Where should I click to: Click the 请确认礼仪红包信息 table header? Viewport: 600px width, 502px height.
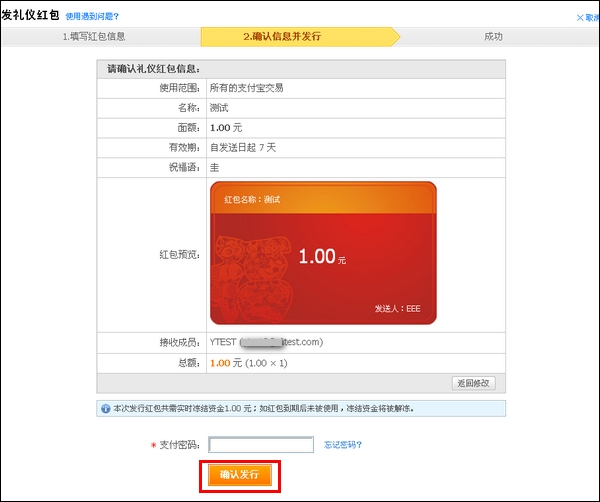(154, 68)
